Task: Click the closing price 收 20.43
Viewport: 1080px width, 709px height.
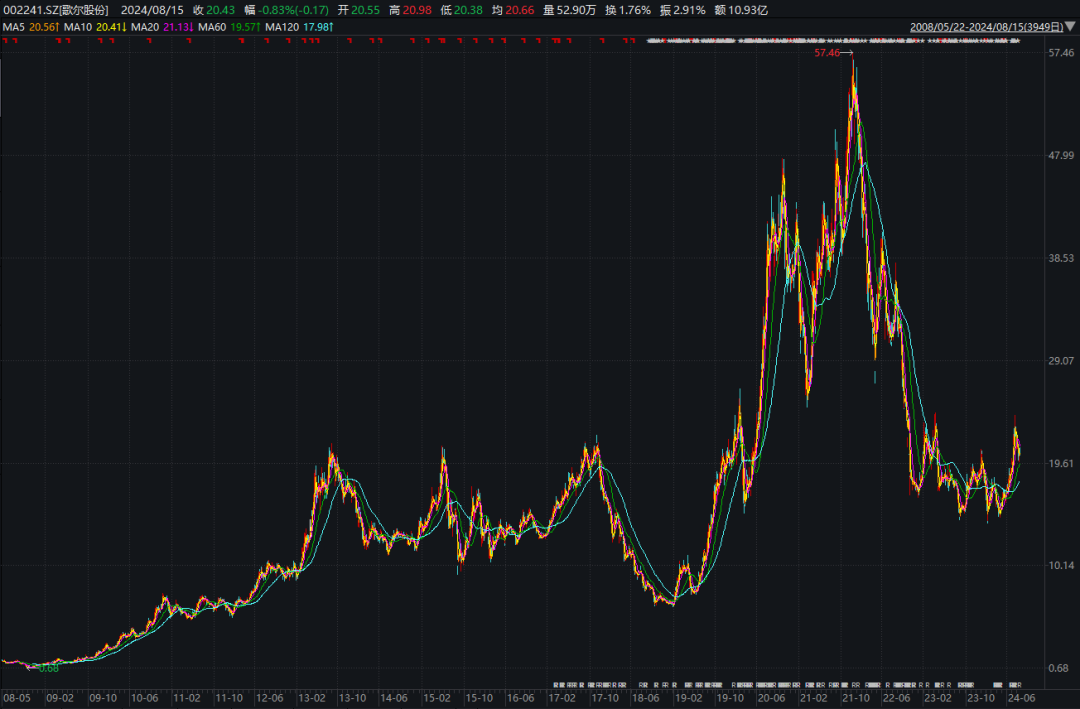Action: point(214,10)
